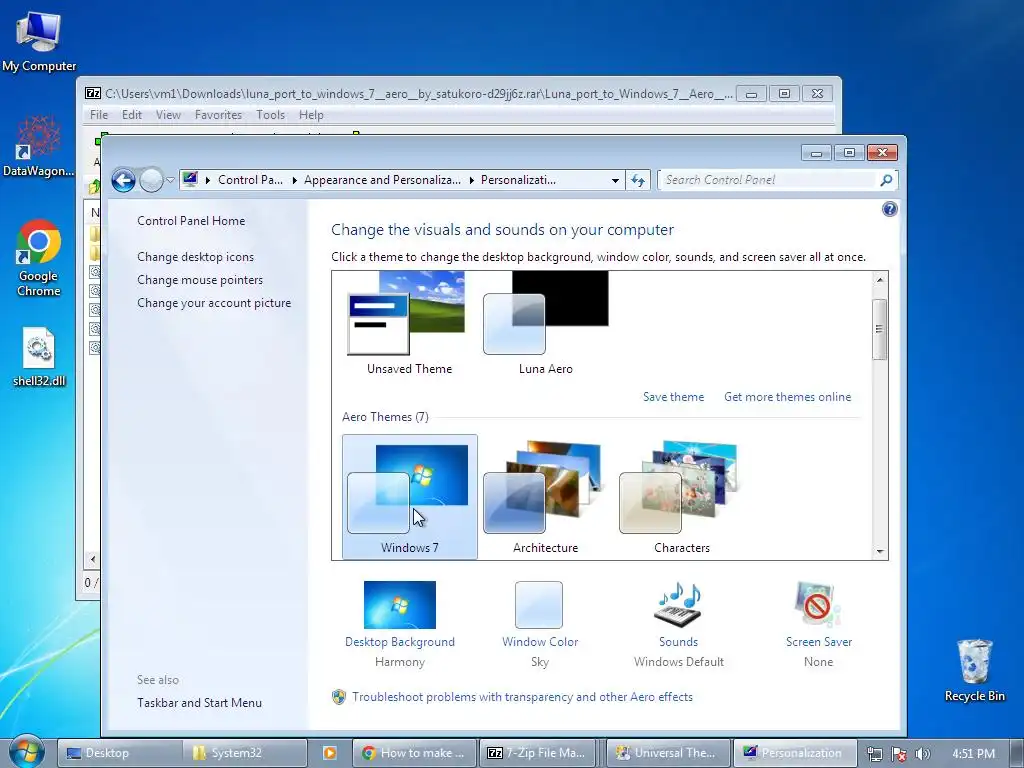1024x768 pixels.
Task: Open the DataWagon desktop shortcut
Action: tap(38, 147)
